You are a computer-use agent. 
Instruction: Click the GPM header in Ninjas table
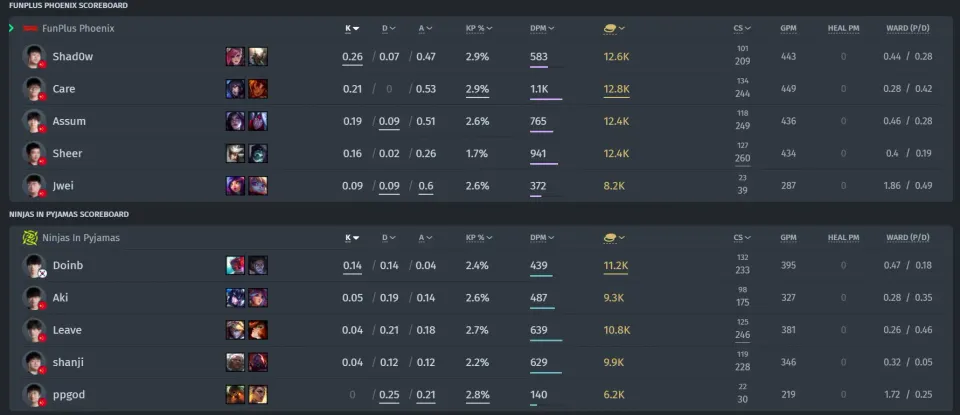tap(789, 237)
